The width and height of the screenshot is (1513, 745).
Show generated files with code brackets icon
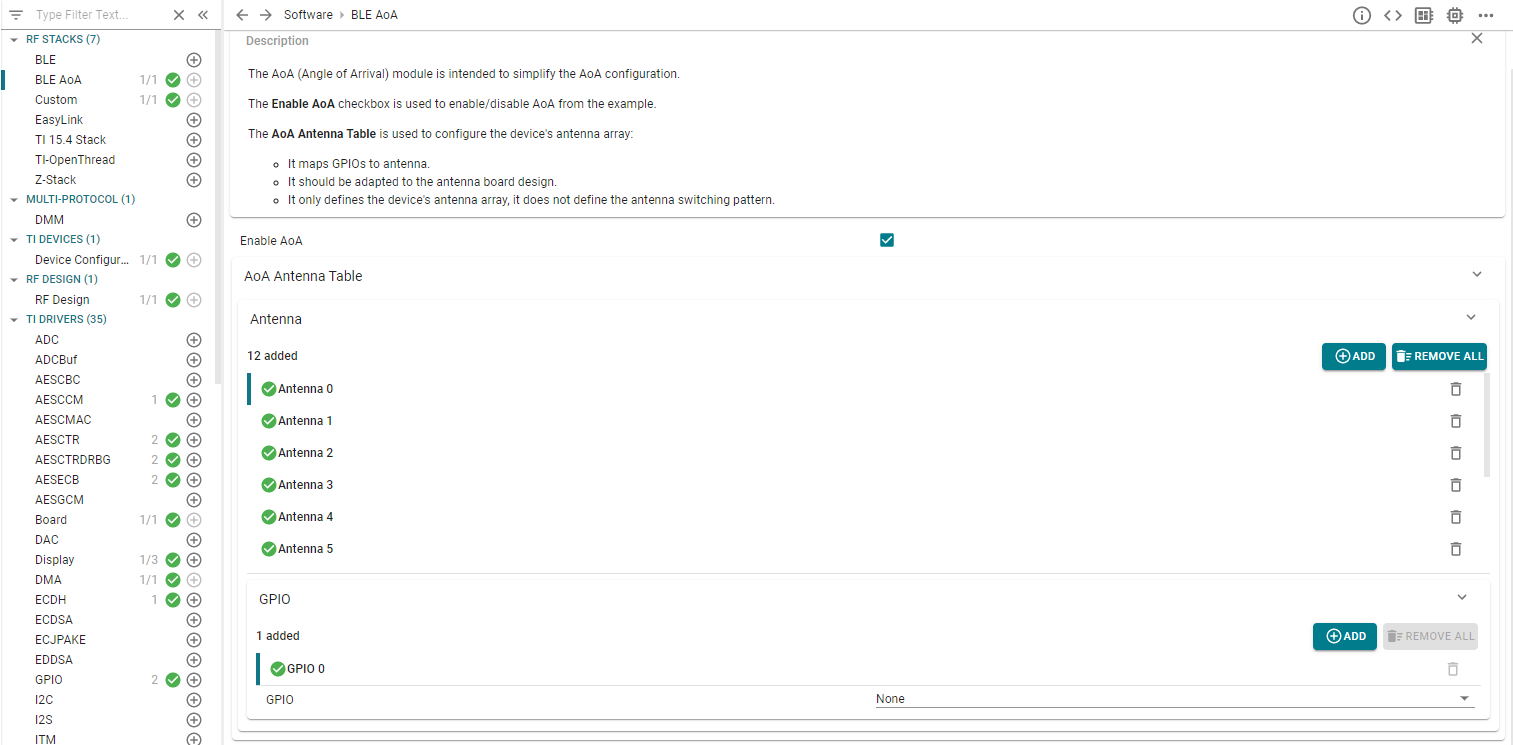click(x=1392, y=15)
